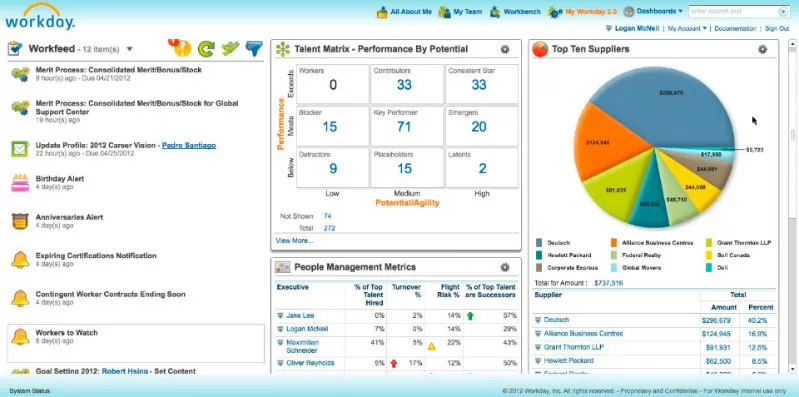Click Key Performer count 71
The height and width of the screenshot is (397, 799).
point(404,127)
